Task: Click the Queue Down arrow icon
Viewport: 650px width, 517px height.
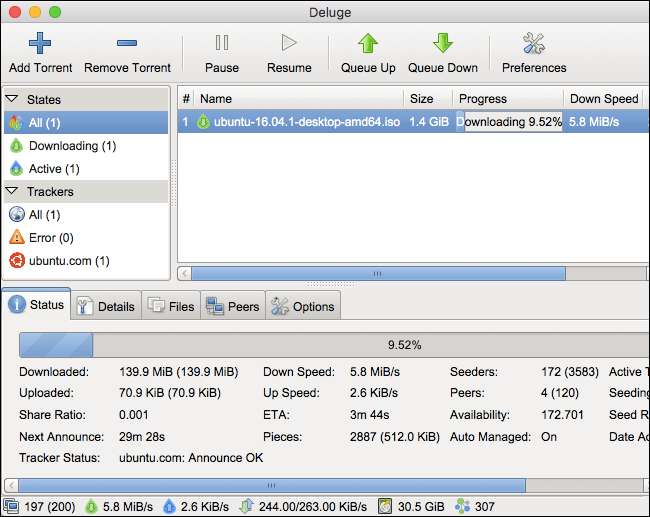Action: pos(442,44)
